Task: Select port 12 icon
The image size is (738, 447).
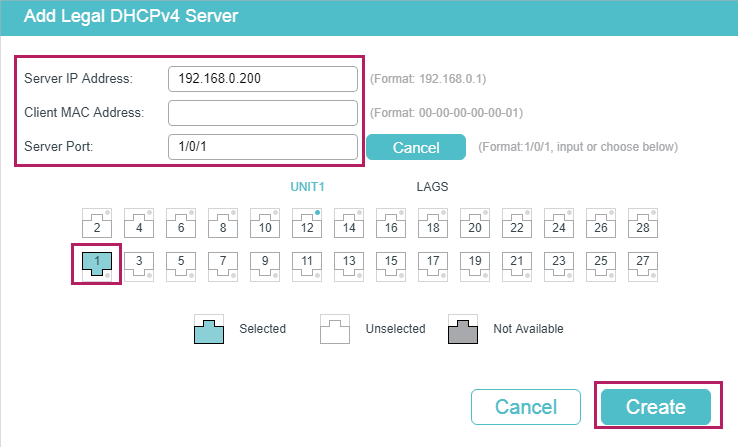Action: click(x=307, y=223)
